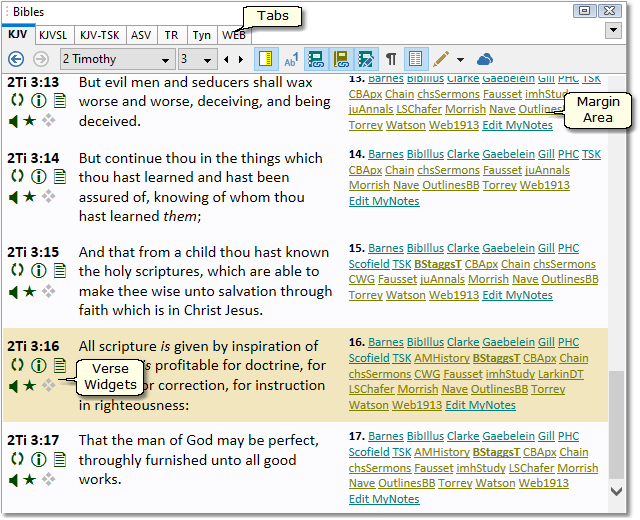Screen dimensions: 640x520
Task: Click the info icon for 2Ti 3:17
Action: (39, 459)
